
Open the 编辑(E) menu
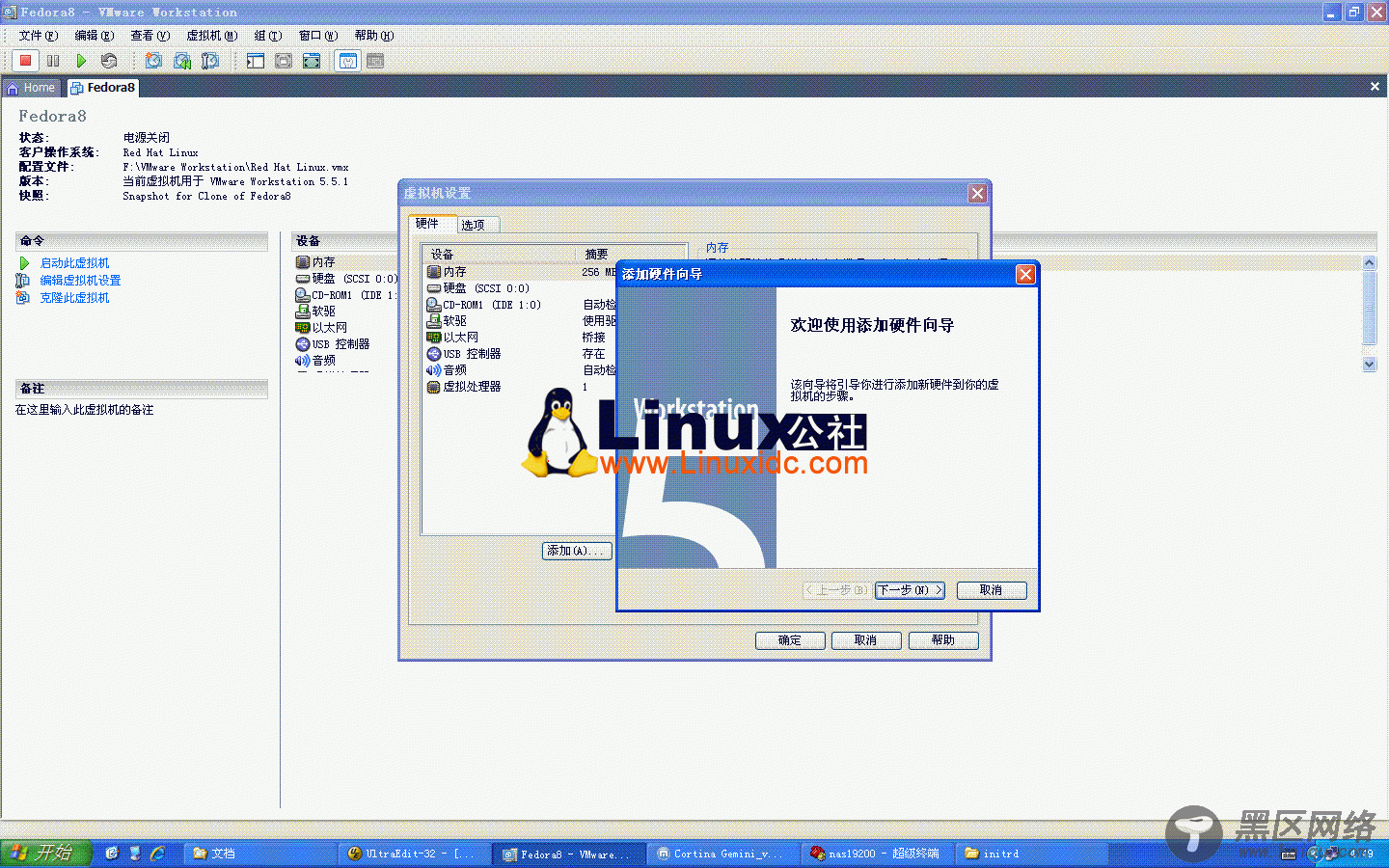click(94, 36)
